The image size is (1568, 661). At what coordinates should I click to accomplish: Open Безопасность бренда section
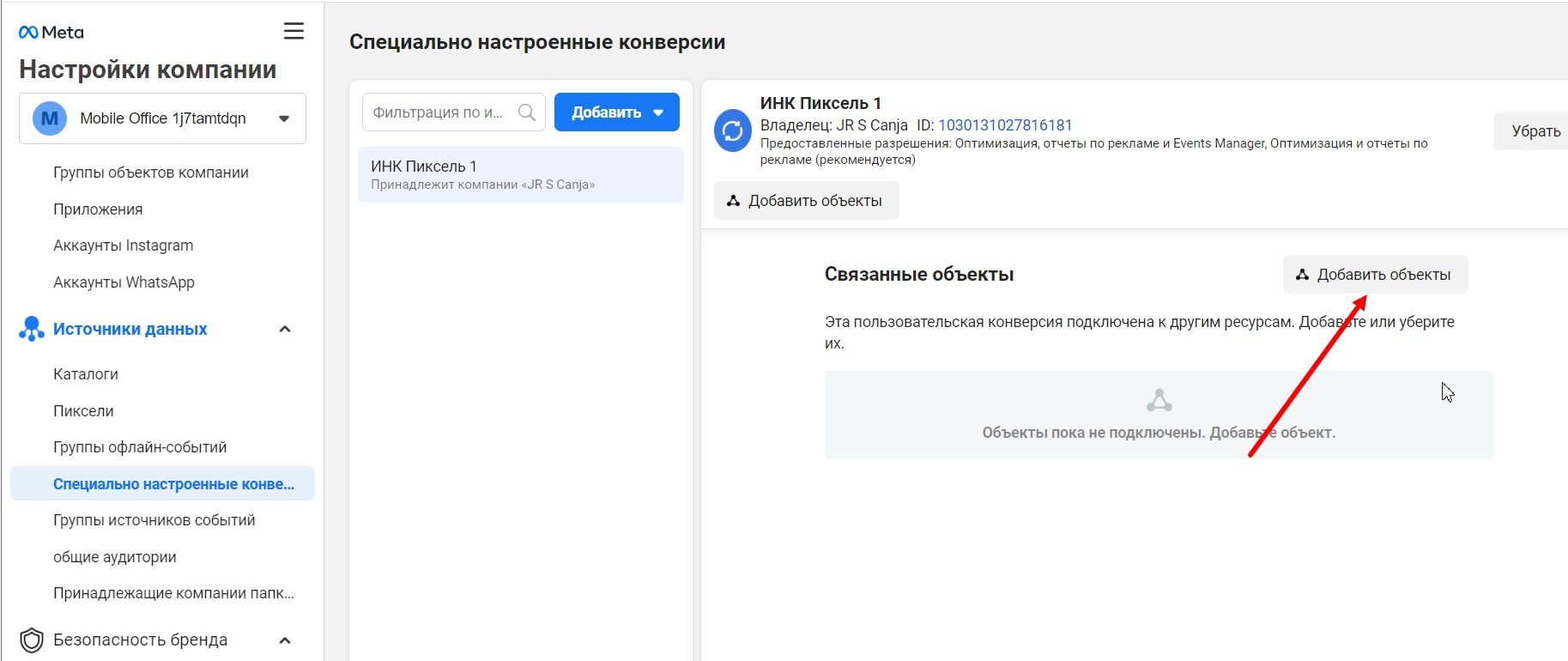(x=141, y=640)
